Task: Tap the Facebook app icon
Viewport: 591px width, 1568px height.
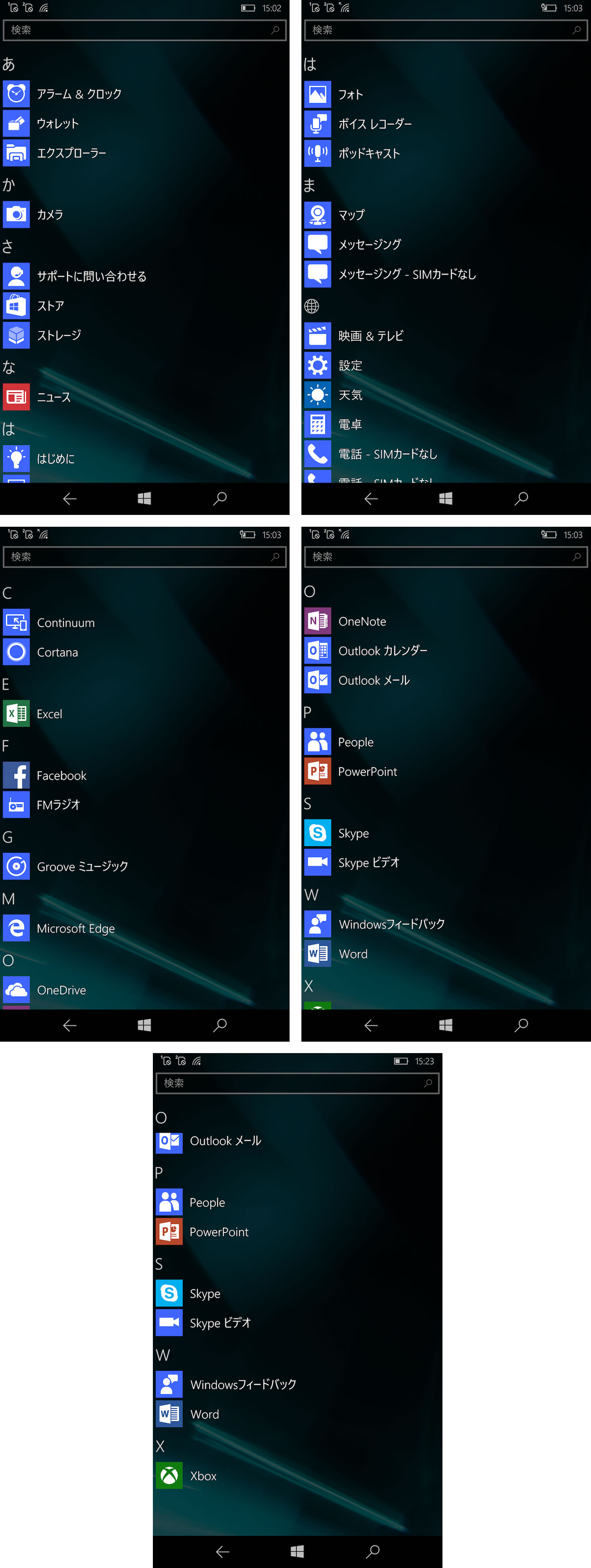Action: pyautogui.click(x=17, y=775)
